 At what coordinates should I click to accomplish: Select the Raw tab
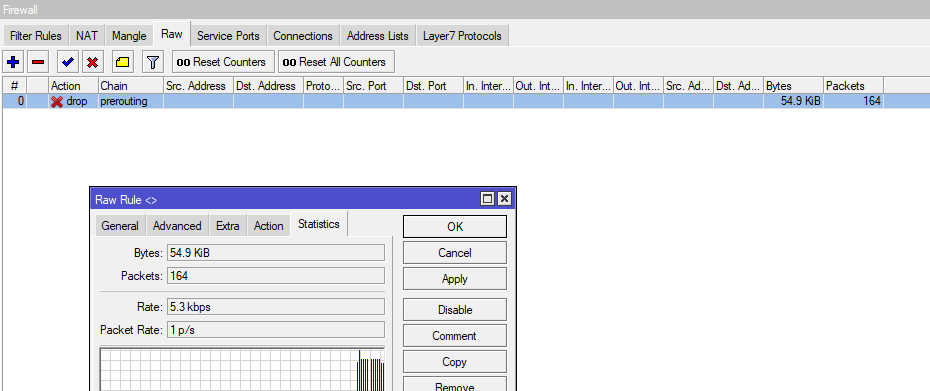[x=171, y=34]
